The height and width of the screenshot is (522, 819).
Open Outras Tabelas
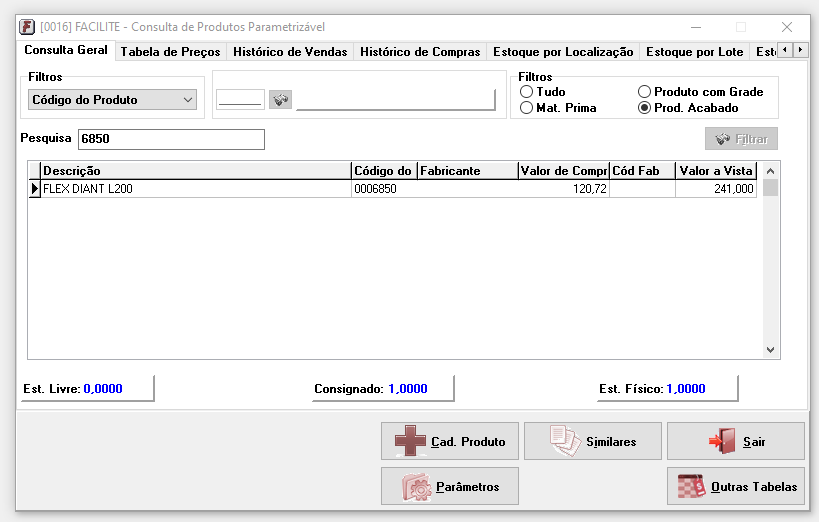pos(736,486)
